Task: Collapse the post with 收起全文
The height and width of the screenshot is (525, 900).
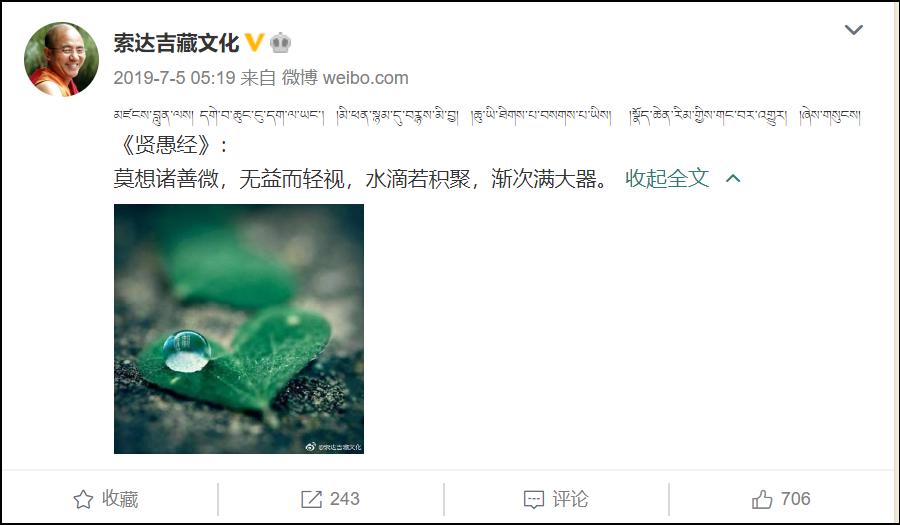Action: point(667,178)
